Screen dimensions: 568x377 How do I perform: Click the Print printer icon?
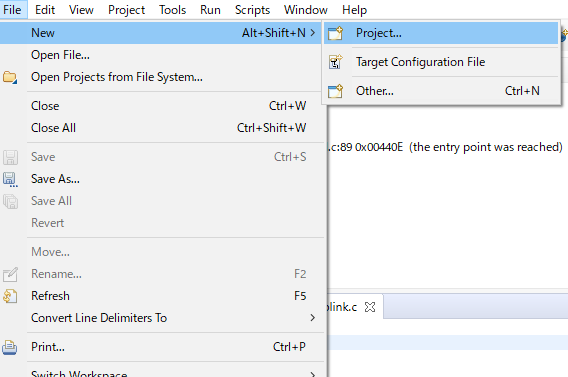click(x=10, y=348)
